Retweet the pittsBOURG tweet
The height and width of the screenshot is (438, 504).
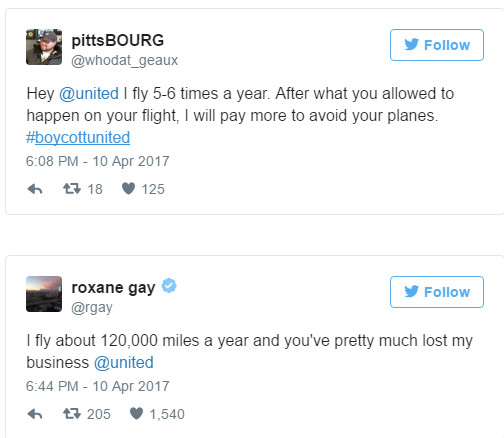(72, 189)
